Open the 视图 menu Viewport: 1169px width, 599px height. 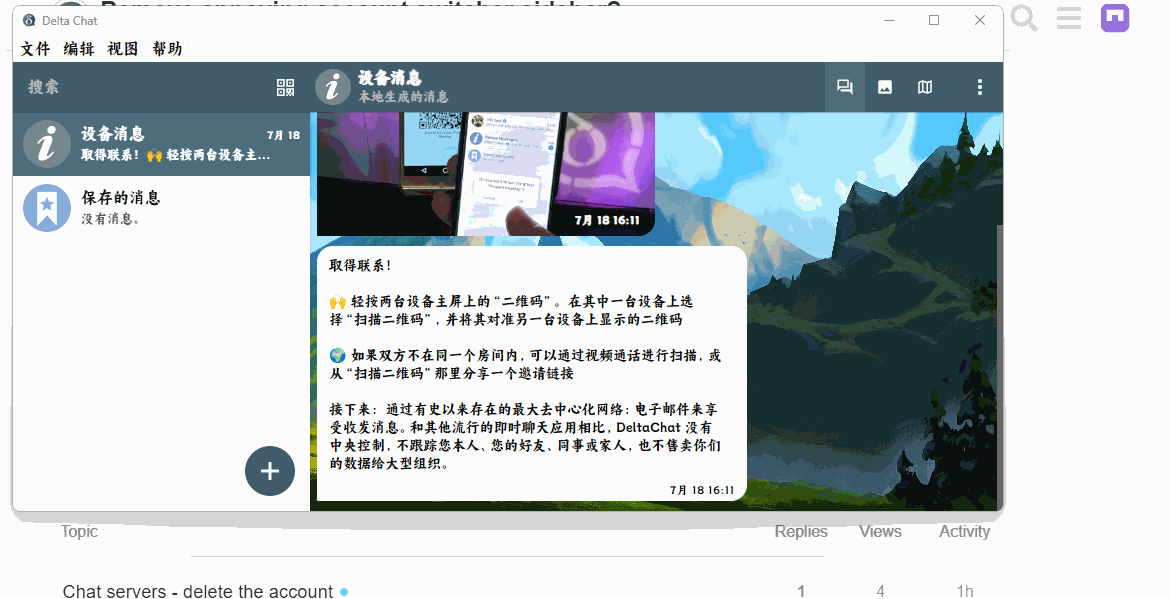pyautogui.click(x=122, y=48)
